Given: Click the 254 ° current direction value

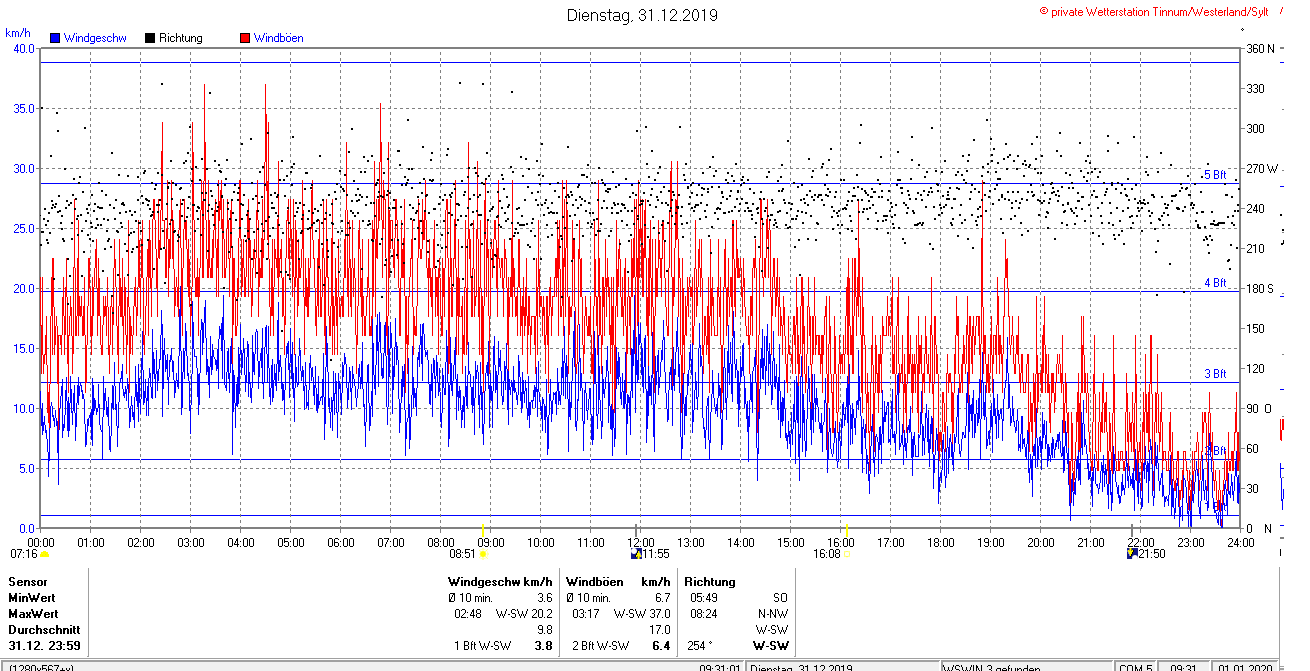Looking at the screenshot, I should [700, 646].
